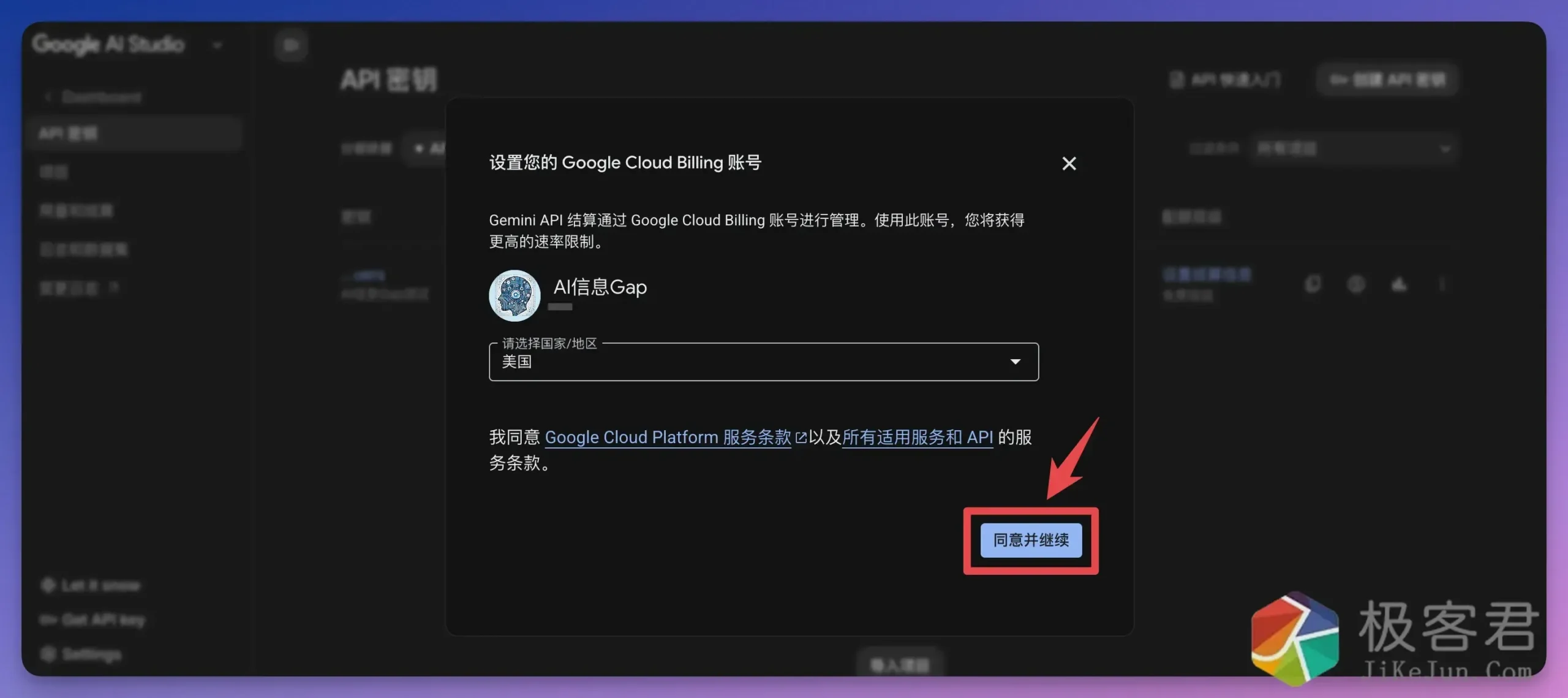
Task: Open the ⋮ more options icon in key row
Action: [1444, 284]
